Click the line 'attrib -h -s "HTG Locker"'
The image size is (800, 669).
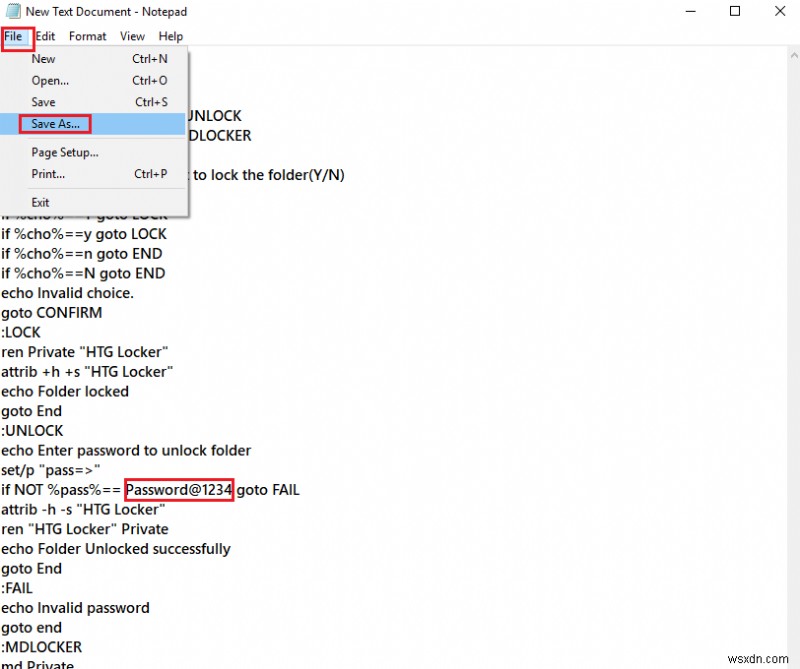[83, 509]
